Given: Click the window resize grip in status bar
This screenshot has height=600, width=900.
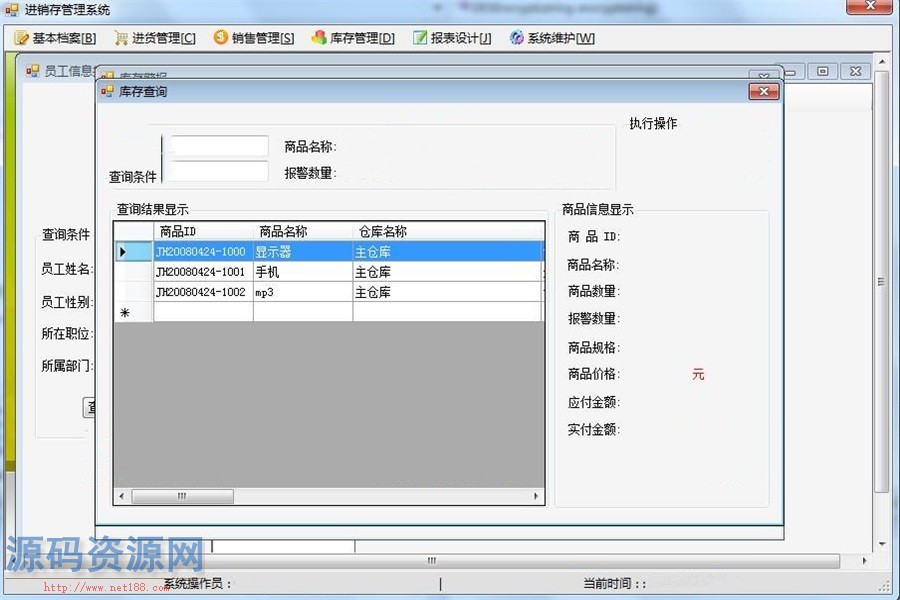Looking at the screenshot, I should point(885,586).
